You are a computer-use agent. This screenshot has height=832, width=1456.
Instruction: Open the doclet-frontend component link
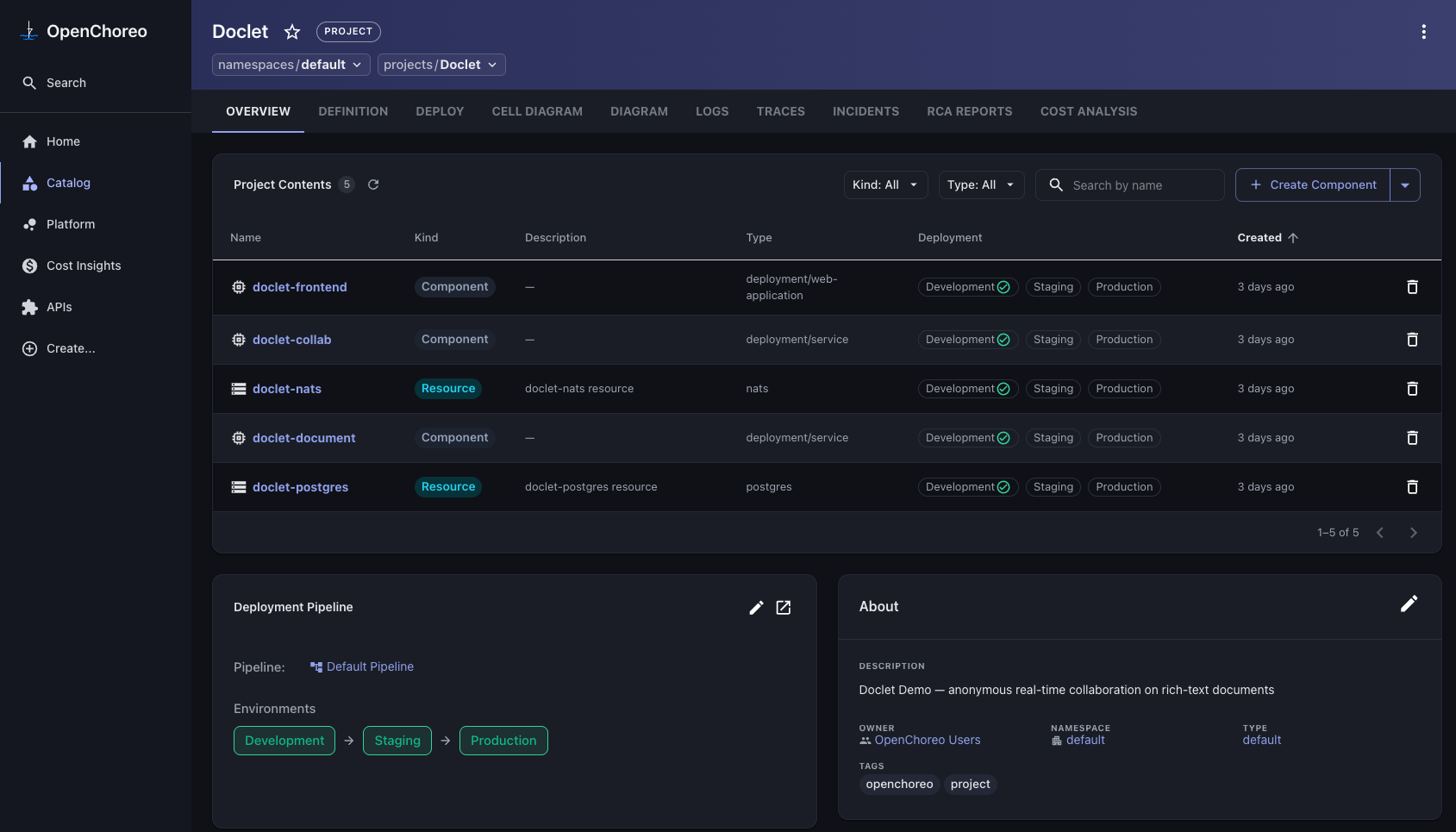pyautogui.click(x=300, y=287)
